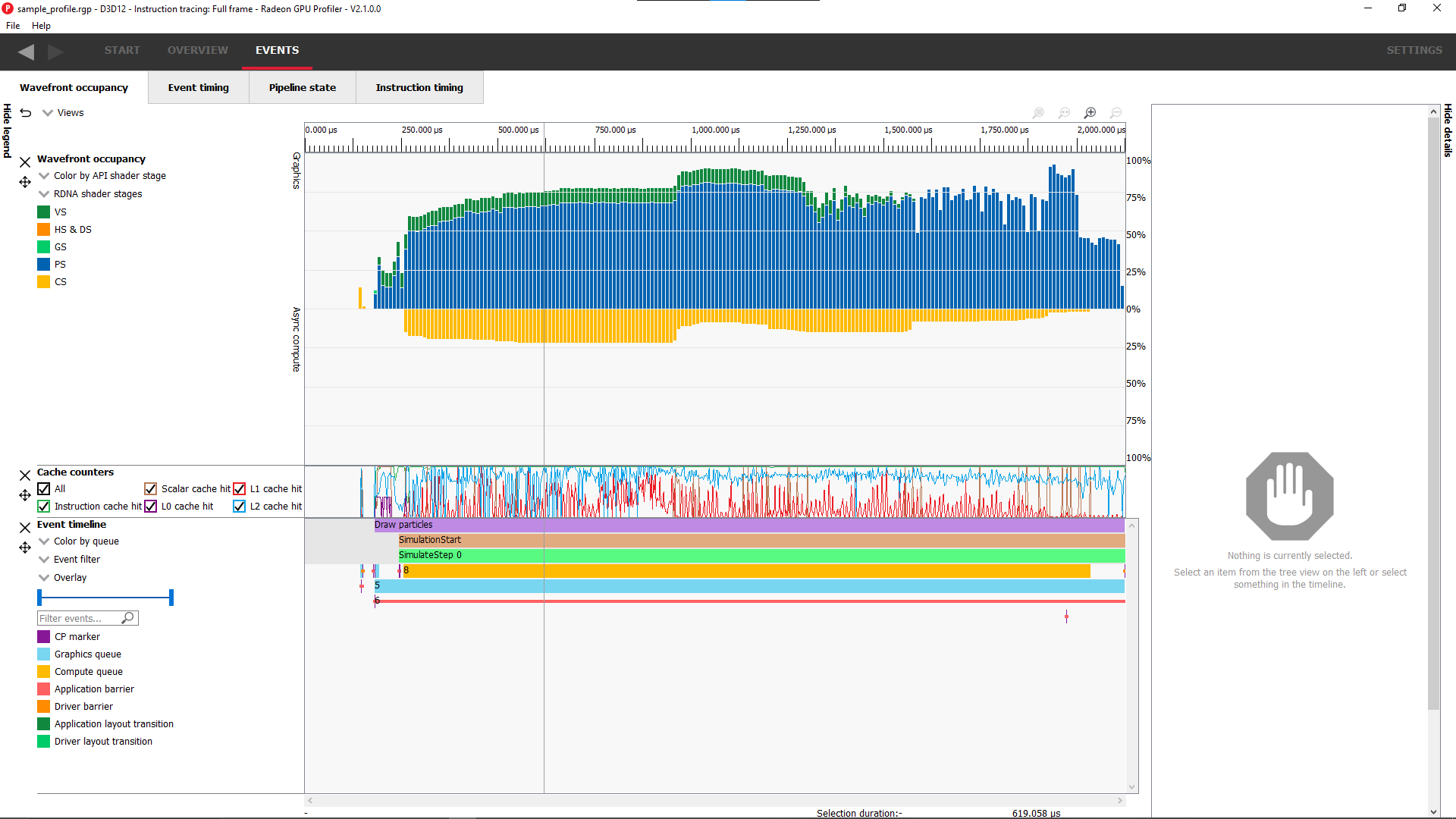Viewport: 1456px width, 819px height.
Task: Click the zoom in magnifier icon
Action: click(1090, 113)
